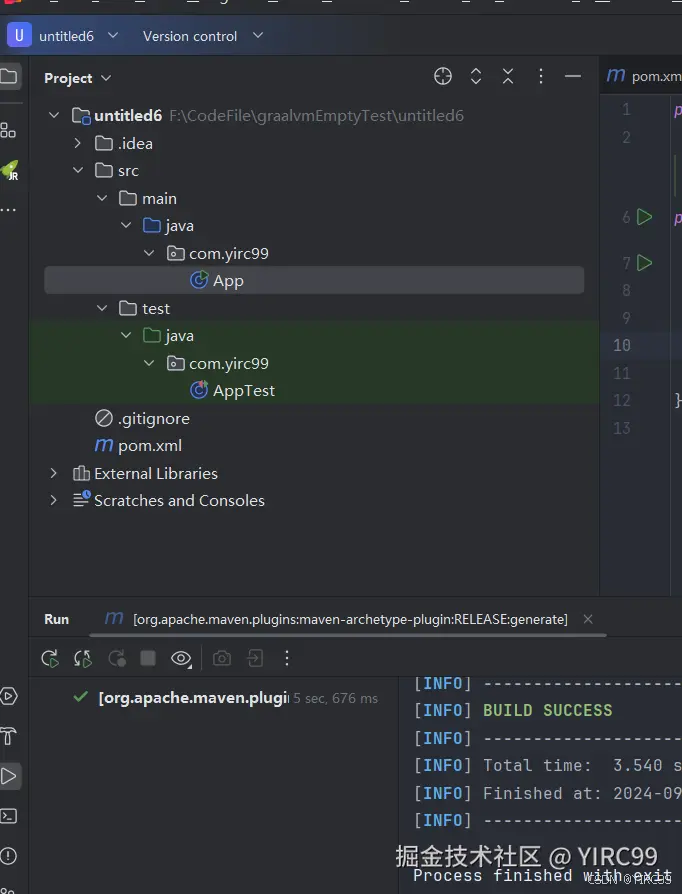Select the App class file
This screenshot has width=682, height=894.
[314, 281]
